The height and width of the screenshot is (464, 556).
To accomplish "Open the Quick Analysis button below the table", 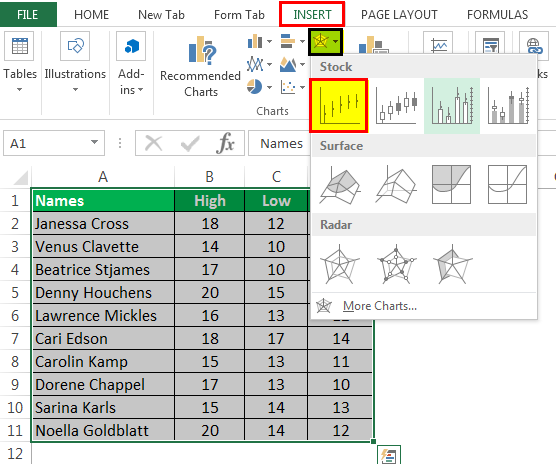I will [x=389, y=455].
